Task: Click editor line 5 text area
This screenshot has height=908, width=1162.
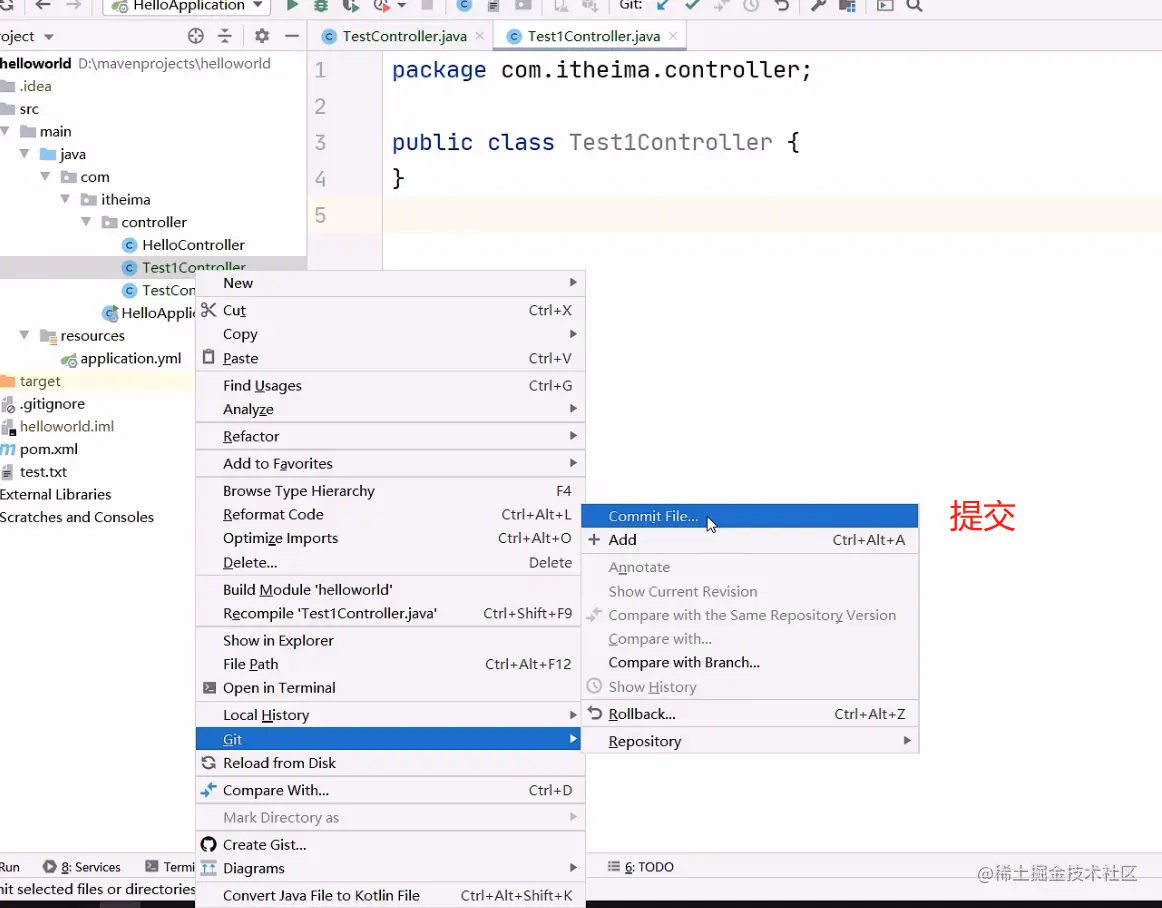Action: pos(772,215)
